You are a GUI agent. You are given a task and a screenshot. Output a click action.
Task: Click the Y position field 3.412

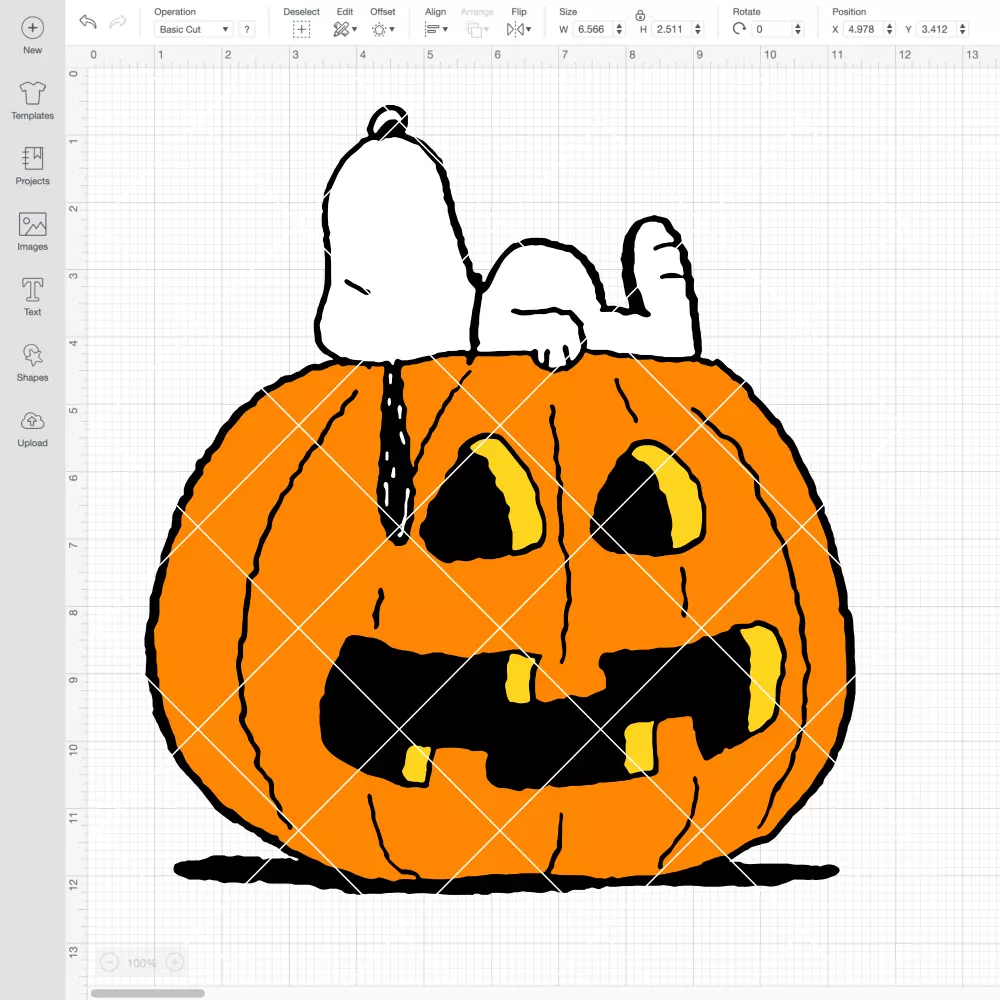[937, 29]
